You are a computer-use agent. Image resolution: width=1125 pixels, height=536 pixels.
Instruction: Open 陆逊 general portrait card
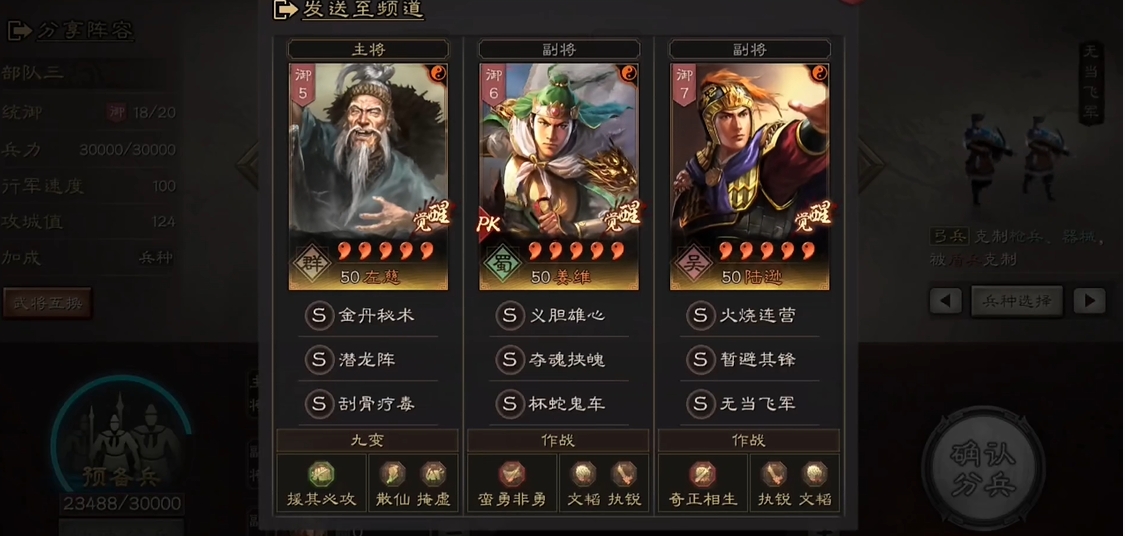(750, 177)
